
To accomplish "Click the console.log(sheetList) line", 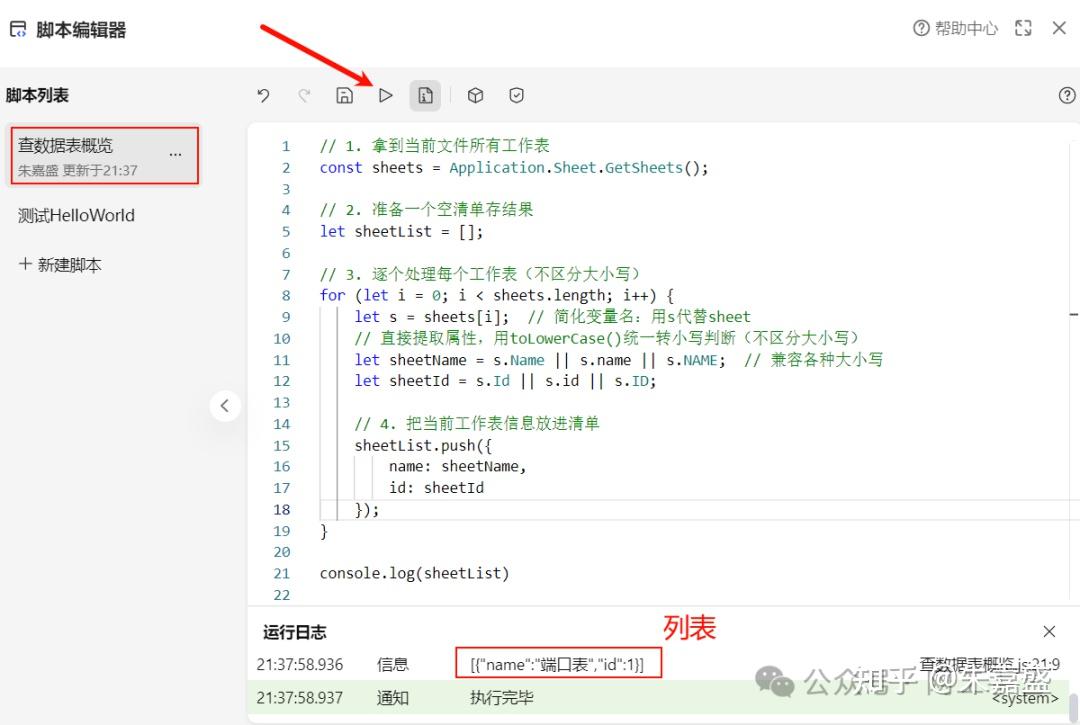I will pyautogui.click(x=415, y=573).
